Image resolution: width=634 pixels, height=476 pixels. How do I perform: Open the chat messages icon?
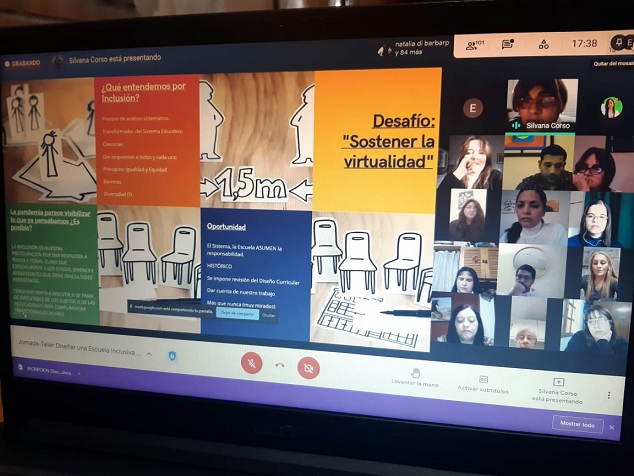coord(508,44)
